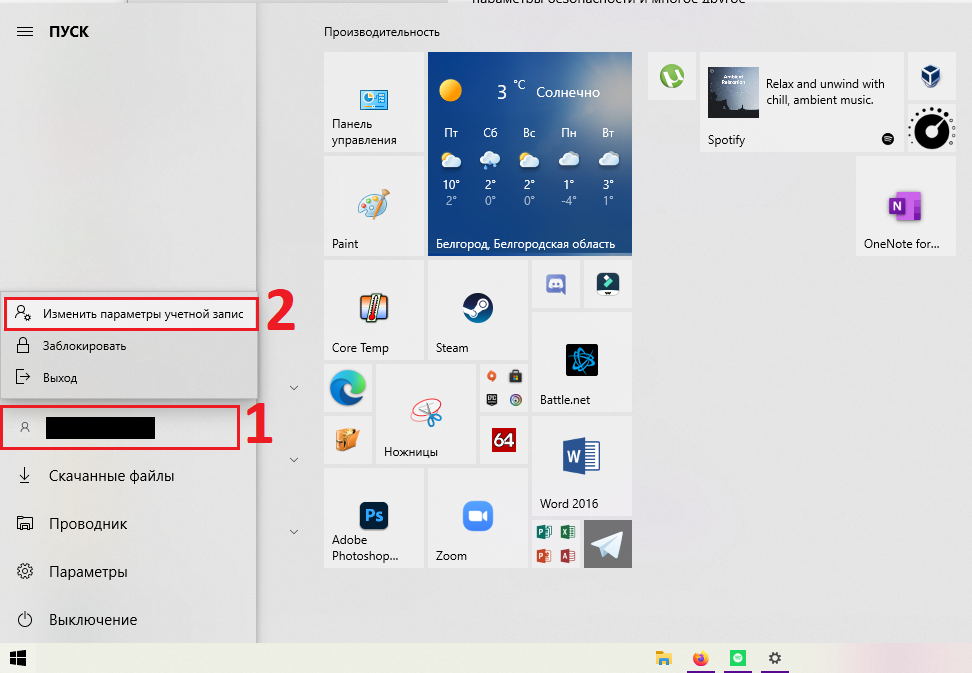Switch to Spotify on the taskbar

[x=738, y=658]
